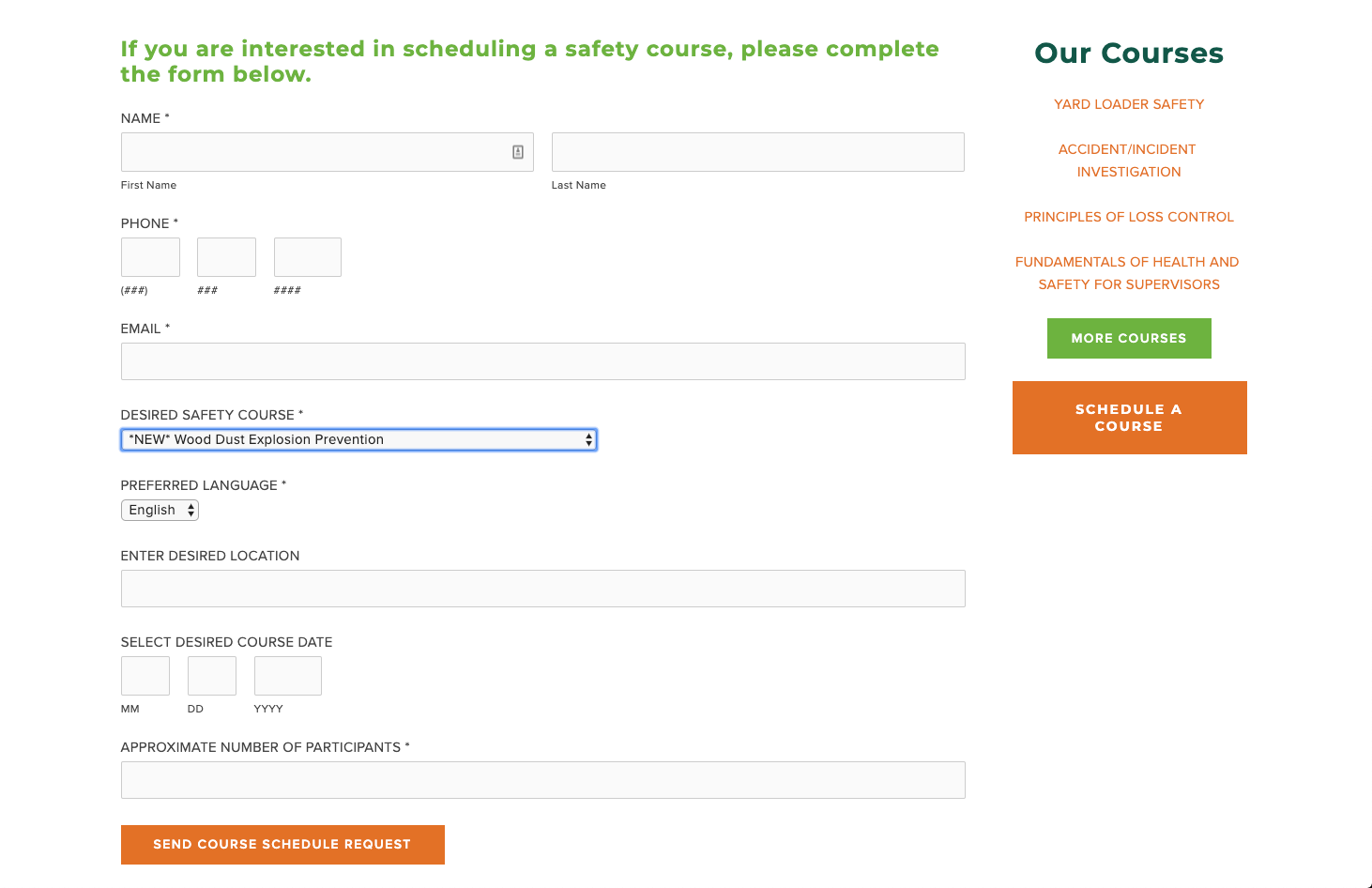Screen dimensions: 1372x888
Task: Visit Principles of Loss Control link
Action: tap(1129, 217)
